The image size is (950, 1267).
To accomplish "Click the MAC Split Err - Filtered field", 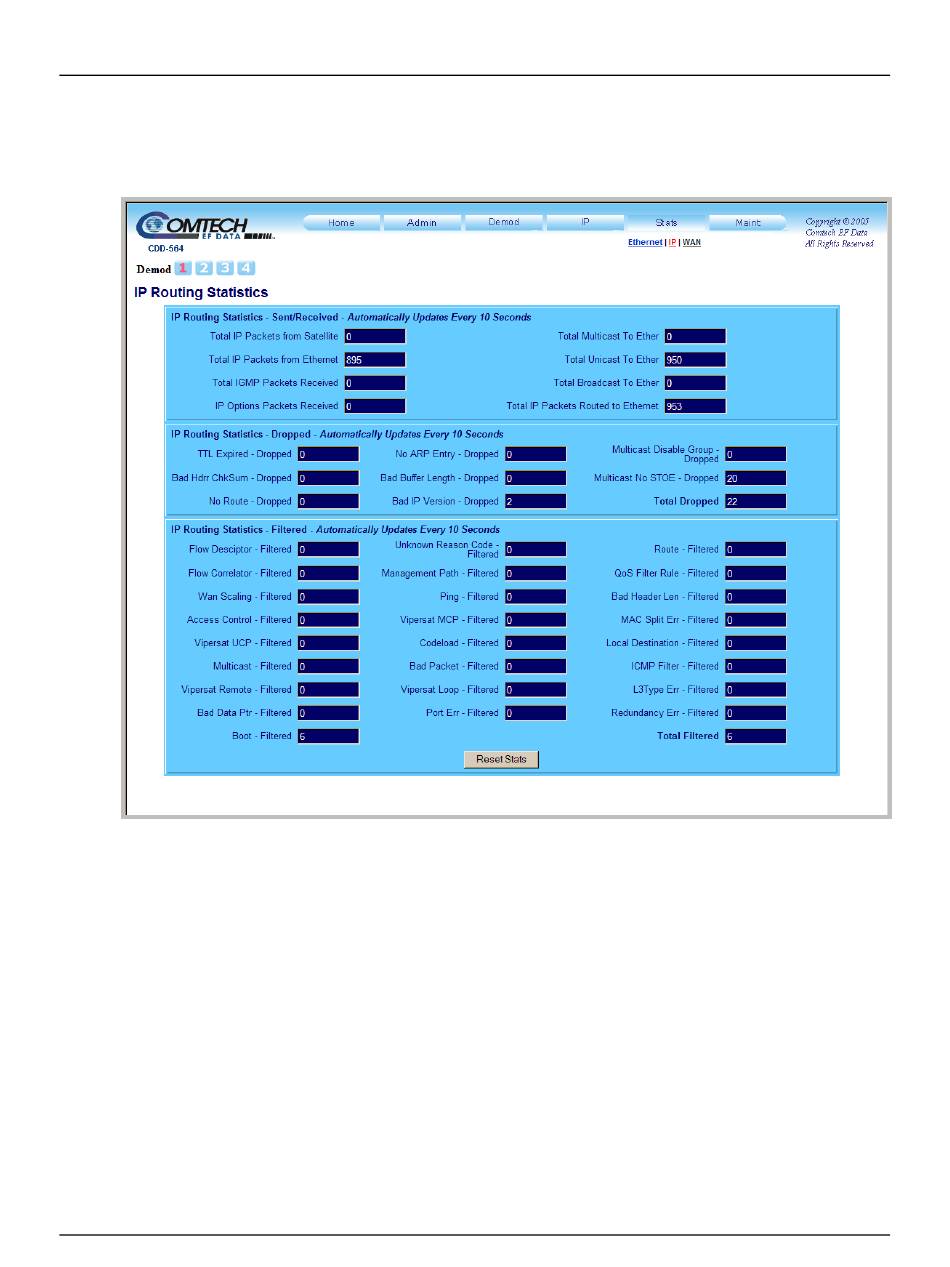I will [755, 620].
